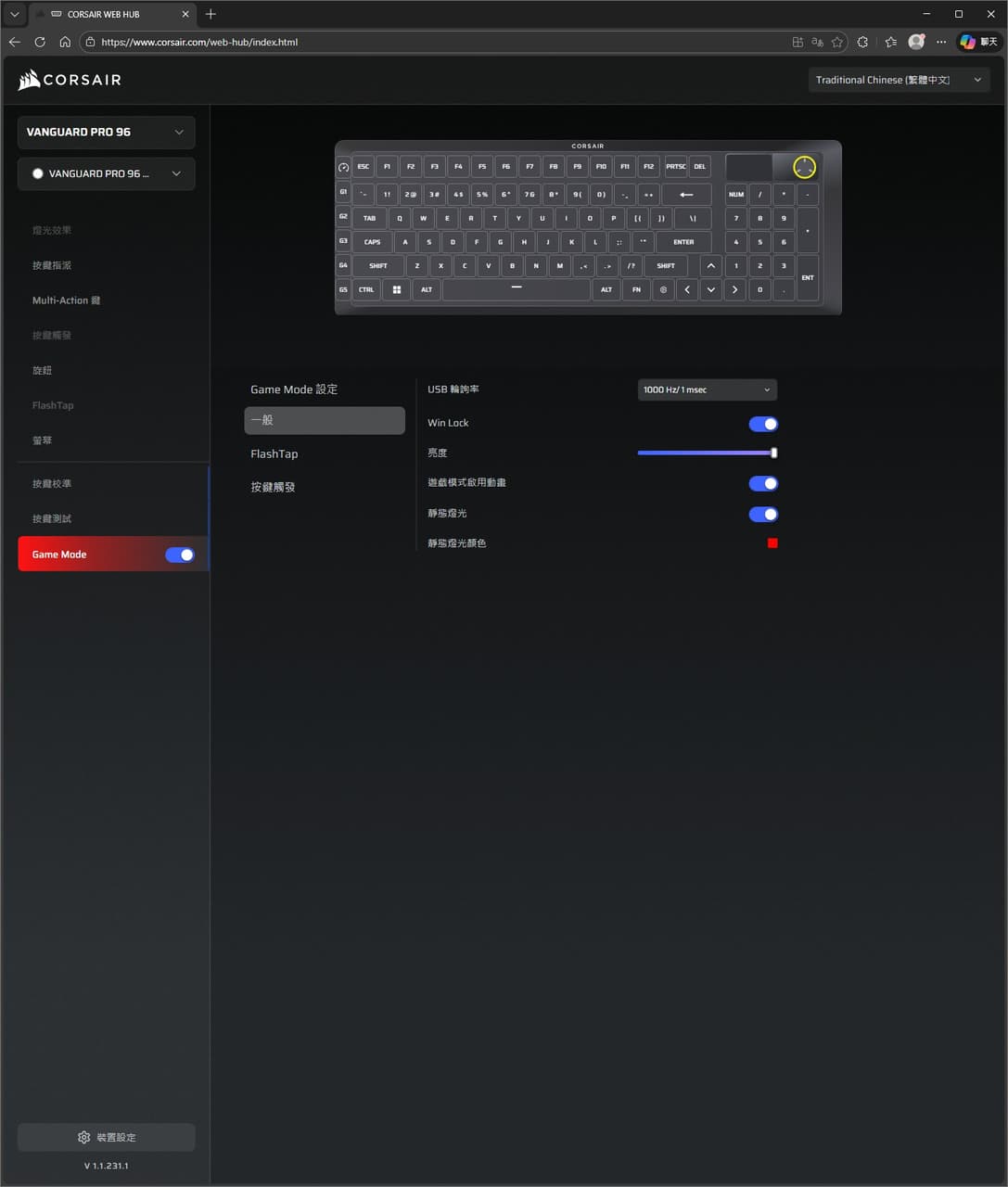Click the Windows logo key on the keyboard

(397, 289)
